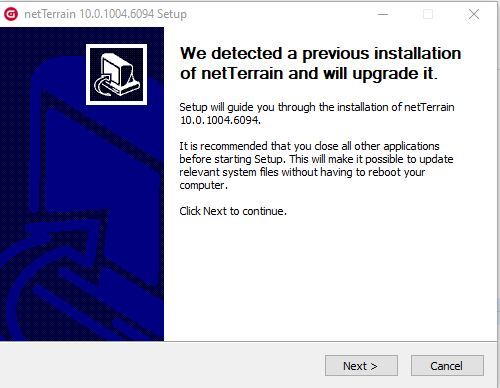Close the Setup window with X
Screen dimensions: 500x388
click(474, 14)
